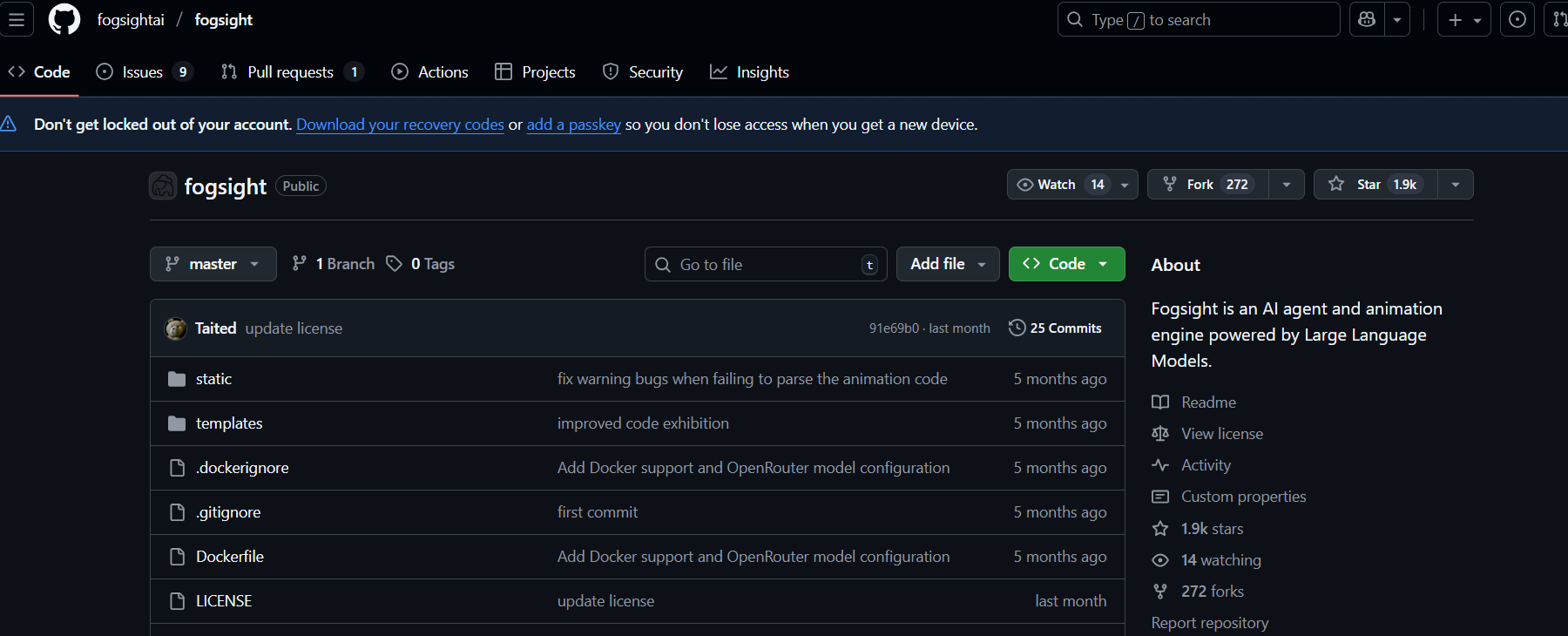Click the issues circle icon in header
The width and height of the screenshot is (1568, 636).
tap(1517, 19)
